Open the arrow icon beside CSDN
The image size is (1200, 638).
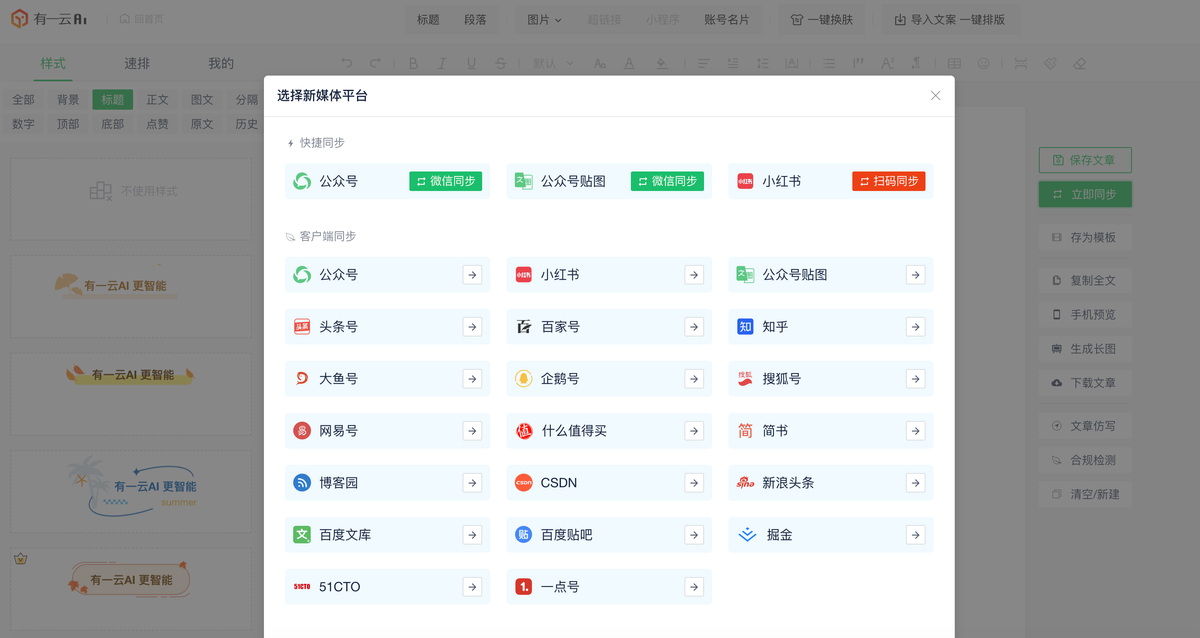pyautogui.click(x=693, y=483)
